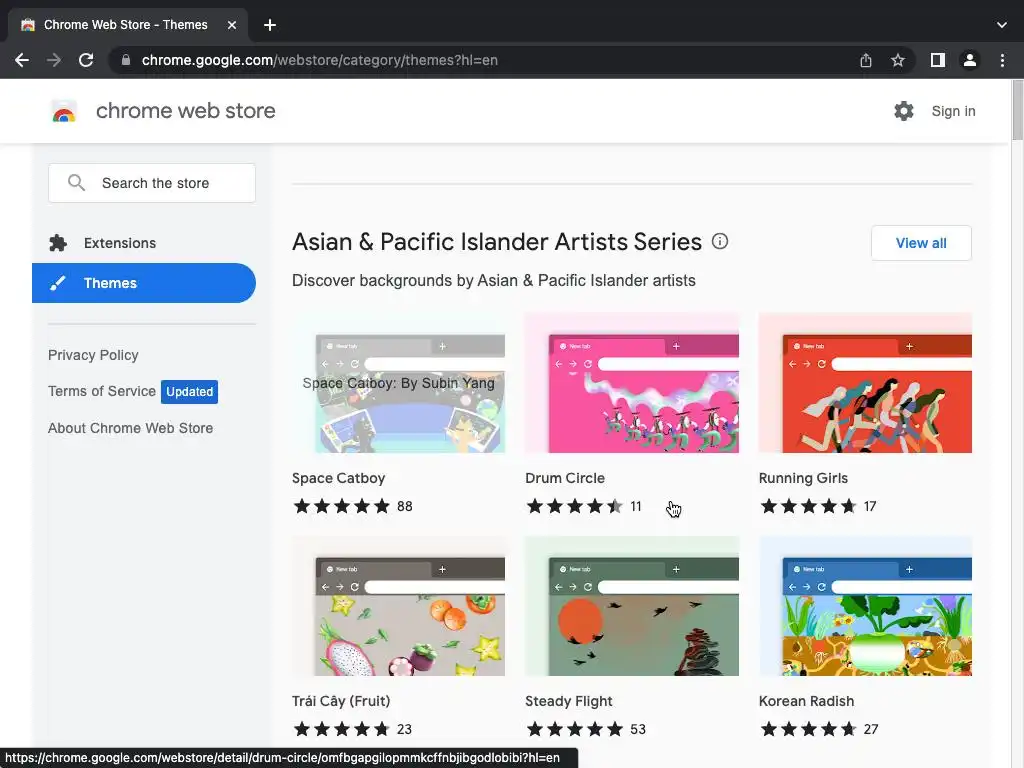This screenshot has height=768, width=1024.
Task: Click Space Catboy's star rating
Action: click(x=342, y=506)
